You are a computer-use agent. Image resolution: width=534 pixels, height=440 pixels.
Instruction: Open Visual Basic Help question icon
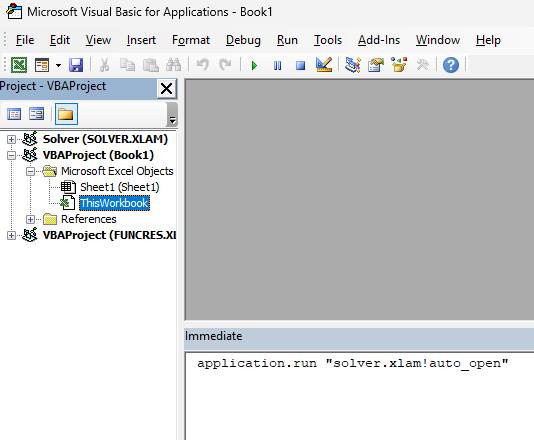point(451,65)
